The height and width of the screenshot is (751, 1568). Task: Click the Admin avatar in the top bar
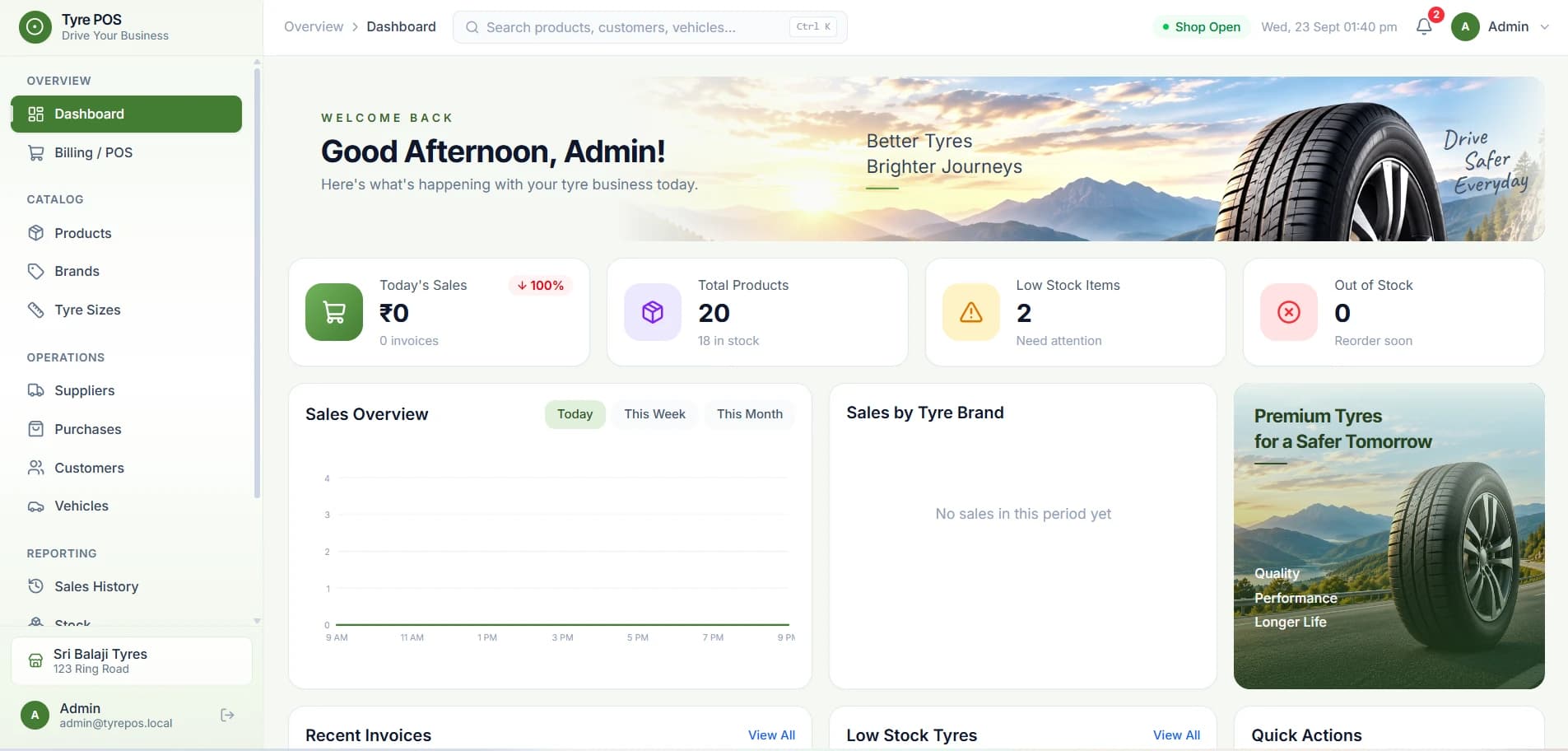click(x=1465, y=26)
